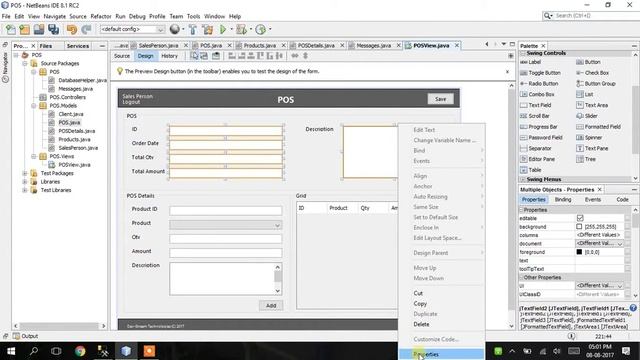Toggle the editable property checkbox

(580, 218)
